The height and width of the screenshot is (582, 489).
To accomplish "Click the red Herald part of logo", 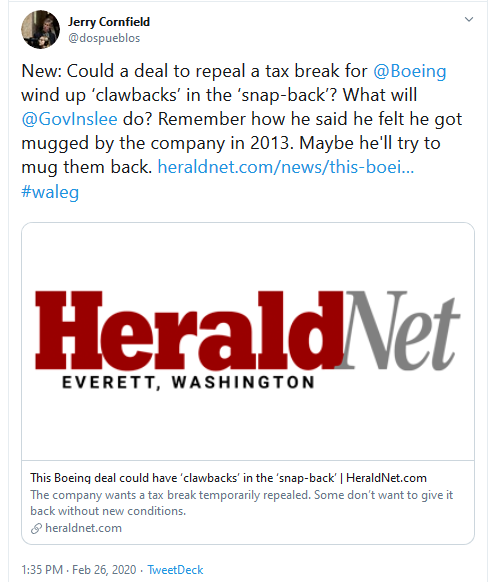I will pos(189,330).
